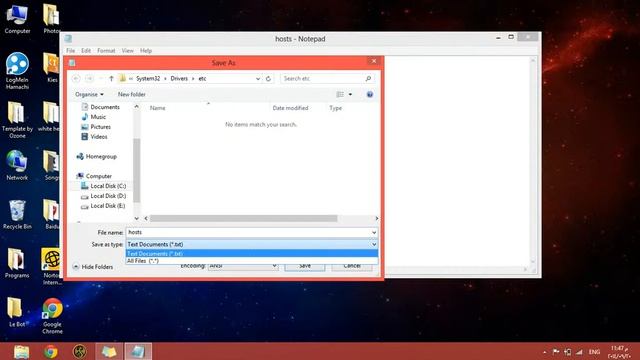The width and height of the screenshot is (640, 360).
Task: Click file list horizontal scrollbar
Action: click(243, 218)
